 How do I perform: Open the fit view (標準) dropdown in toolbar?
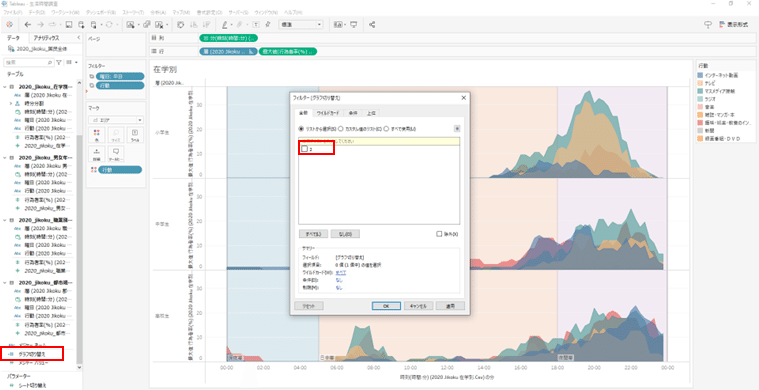click(x=301, y=24)
